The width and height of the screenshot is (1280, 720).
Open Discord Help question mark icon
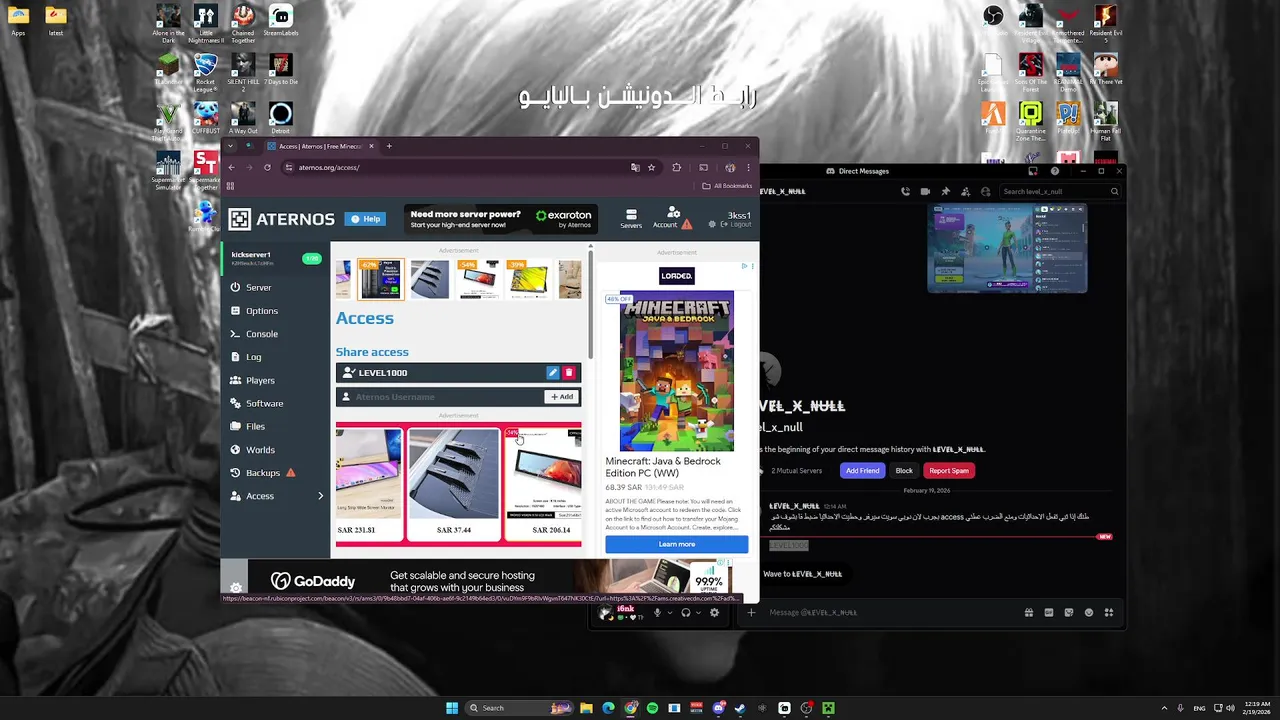pyautogui.click(x=1055, y=171)
